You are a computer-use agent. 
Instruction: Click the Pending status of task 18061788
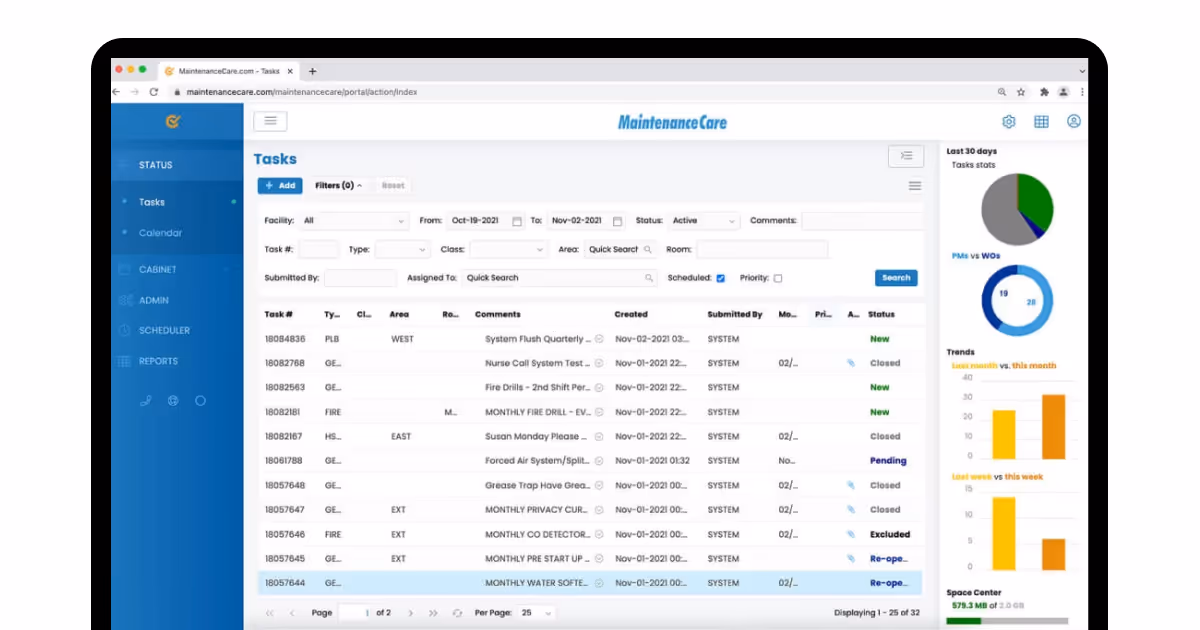click(888, 461)
